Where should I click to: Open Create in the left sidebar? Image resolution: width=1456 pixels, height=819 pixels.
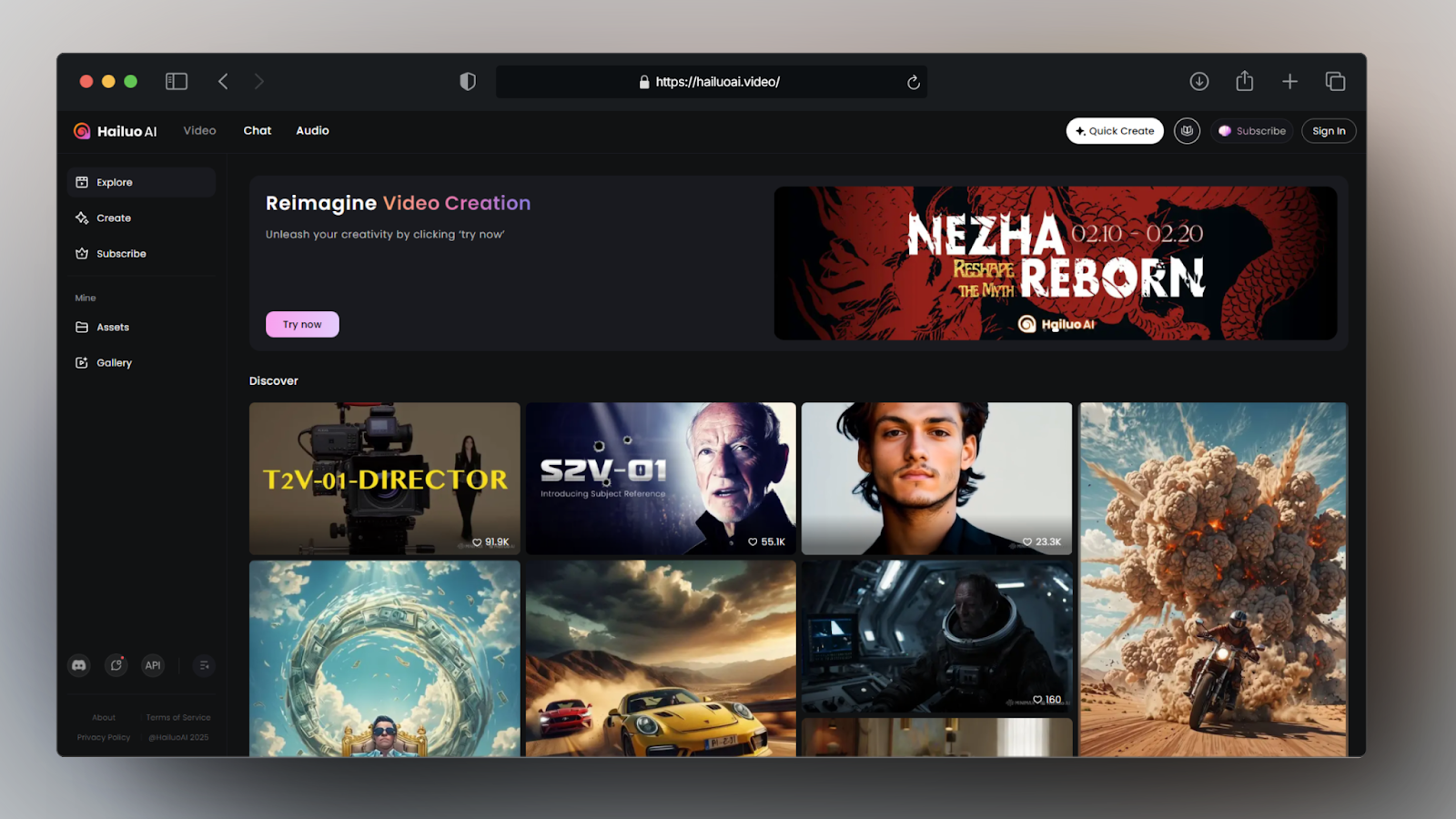coord(141,218)
